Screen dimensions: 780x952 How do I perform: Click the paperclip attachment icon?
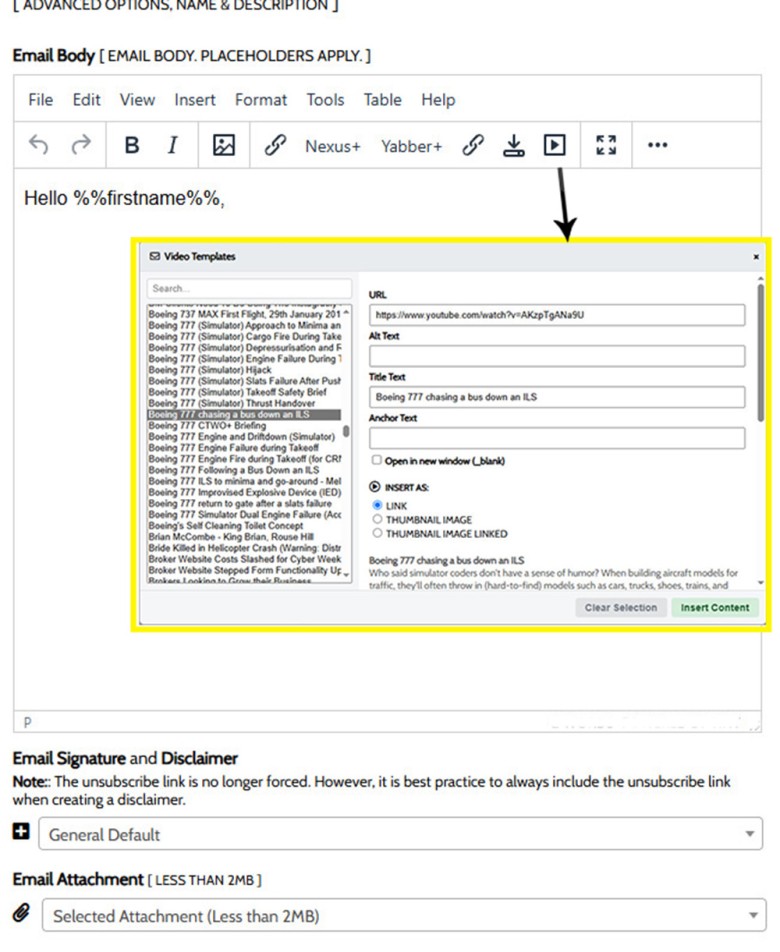(x=21, y=913)
